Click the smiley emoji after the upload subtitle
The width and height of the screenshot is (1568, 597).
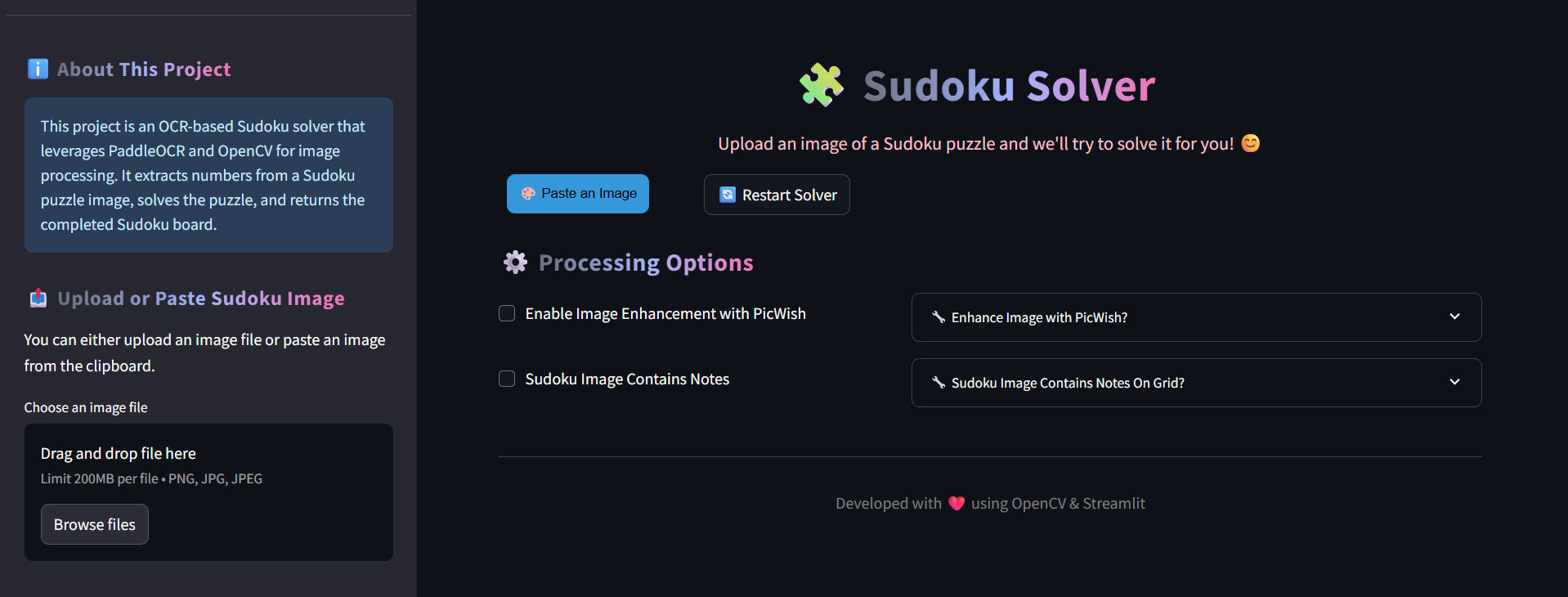pyautogui.click(x=1250, y=142)
